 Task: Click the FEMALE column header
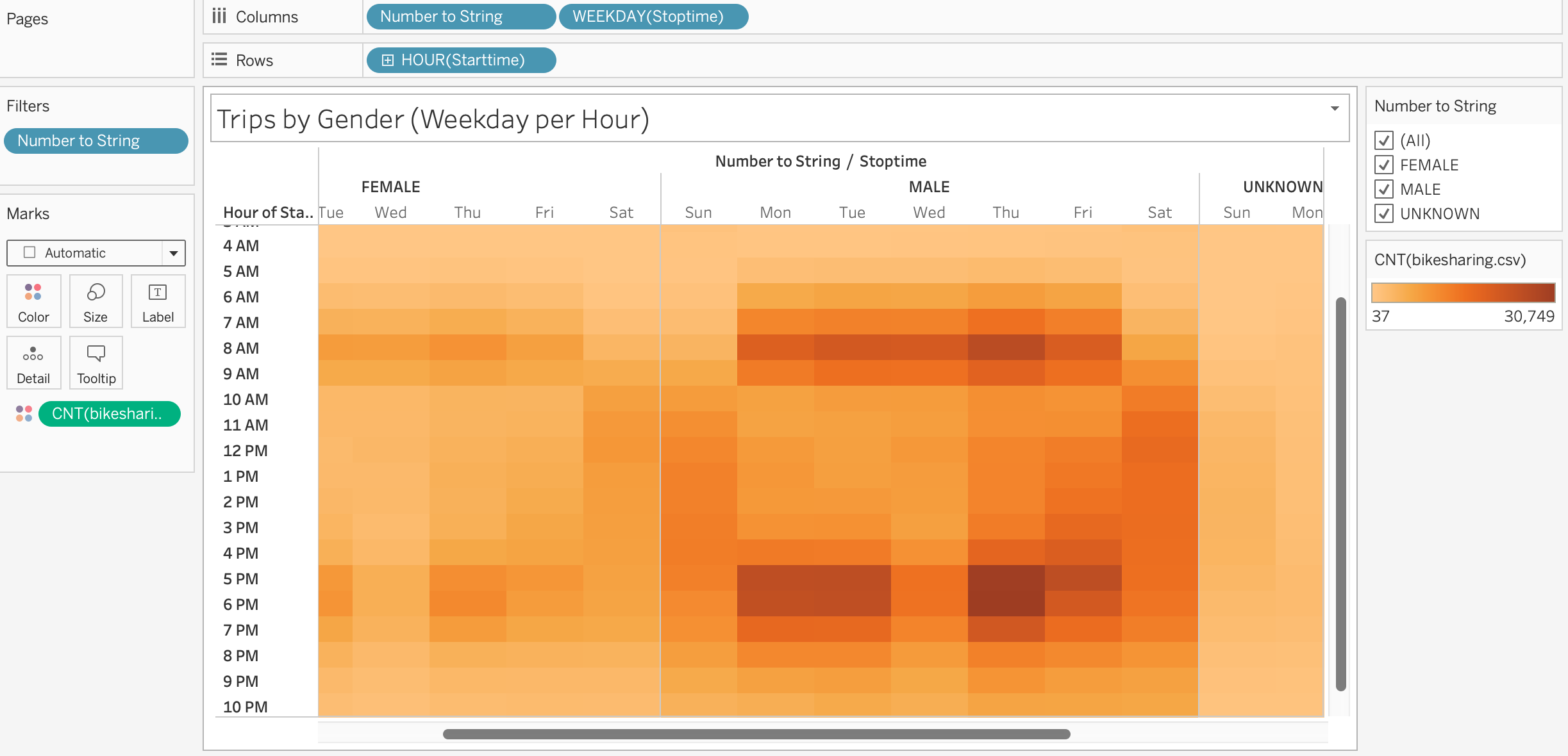point(390,186)
